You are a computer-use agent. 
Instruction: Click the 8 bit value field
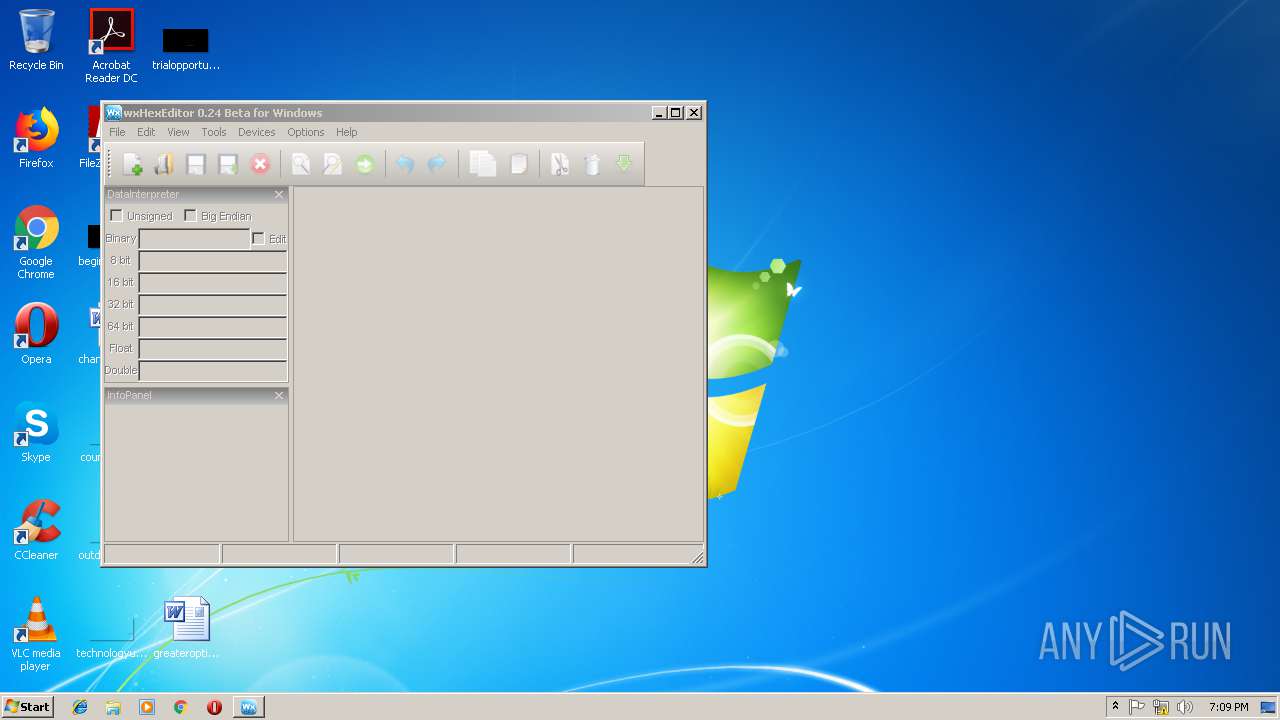pyautogui.click(x=213, y=261)
